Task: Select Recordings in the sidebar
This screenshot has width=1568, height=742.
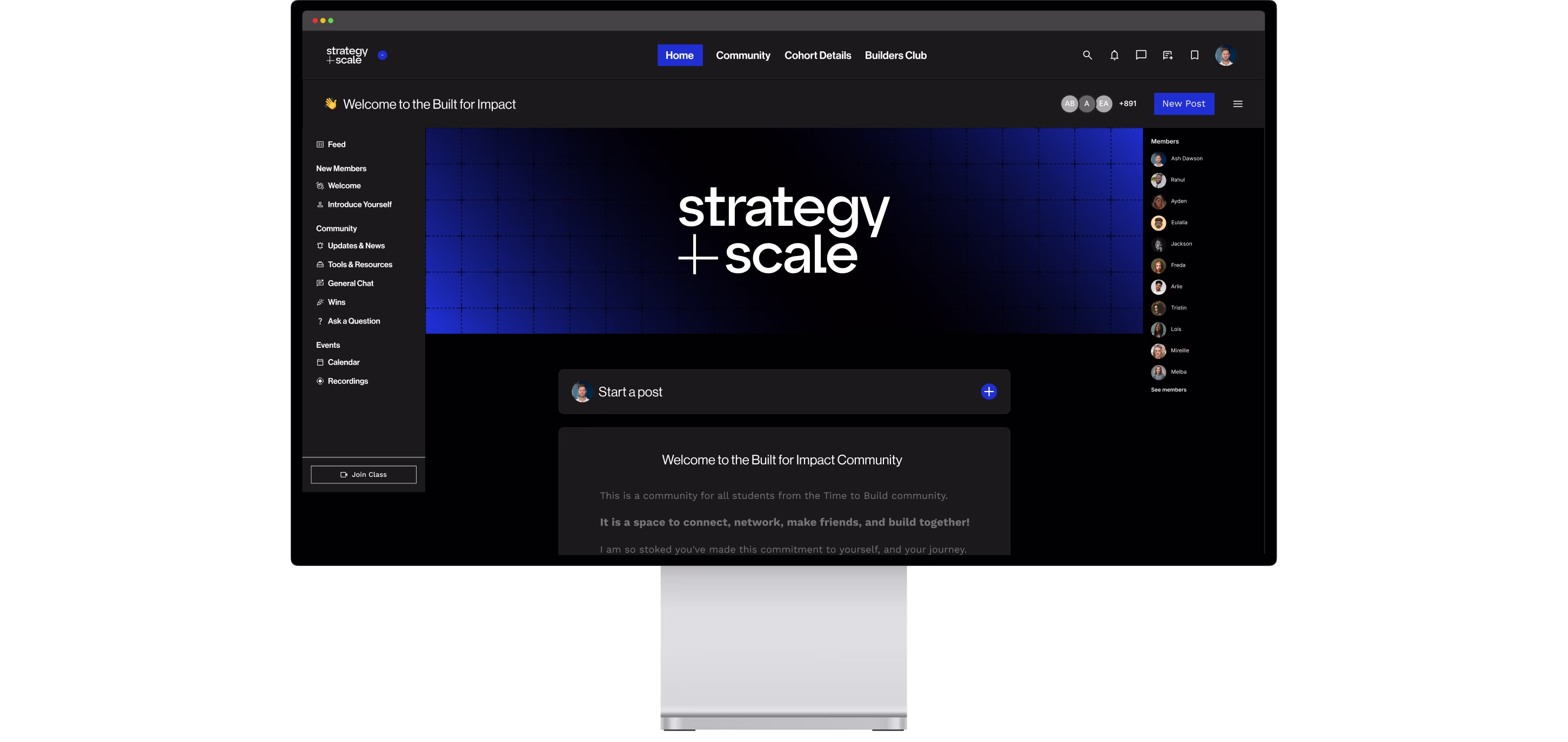Action: pos(347,381)
